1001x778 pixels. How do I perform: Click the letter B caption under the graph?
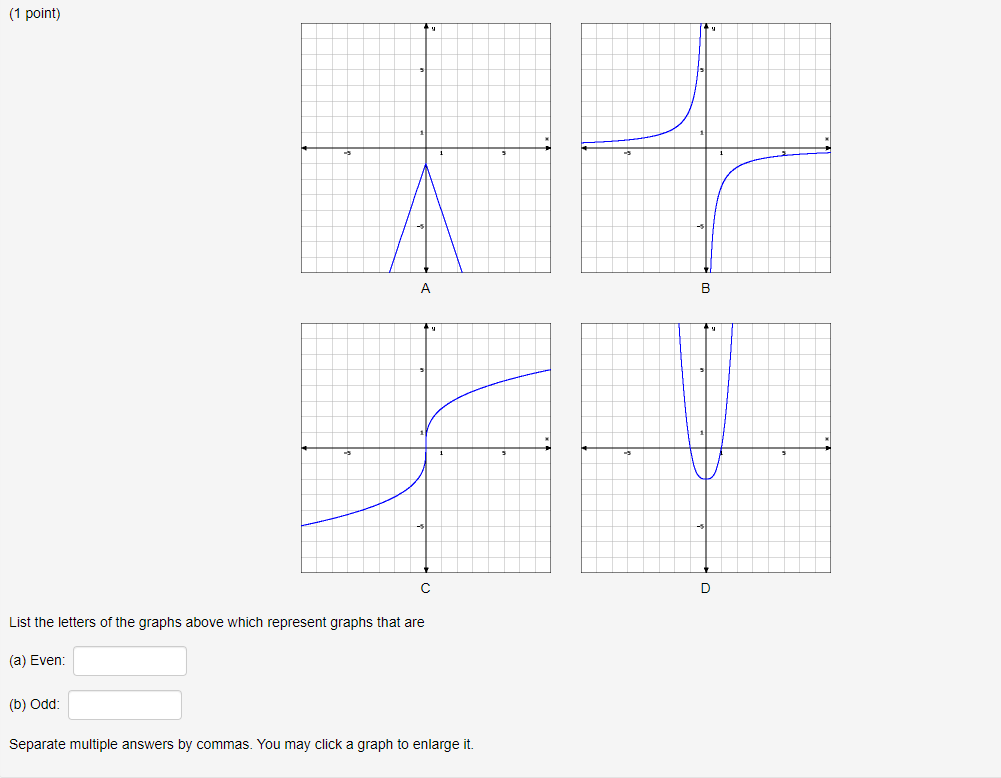coord(705,288)
